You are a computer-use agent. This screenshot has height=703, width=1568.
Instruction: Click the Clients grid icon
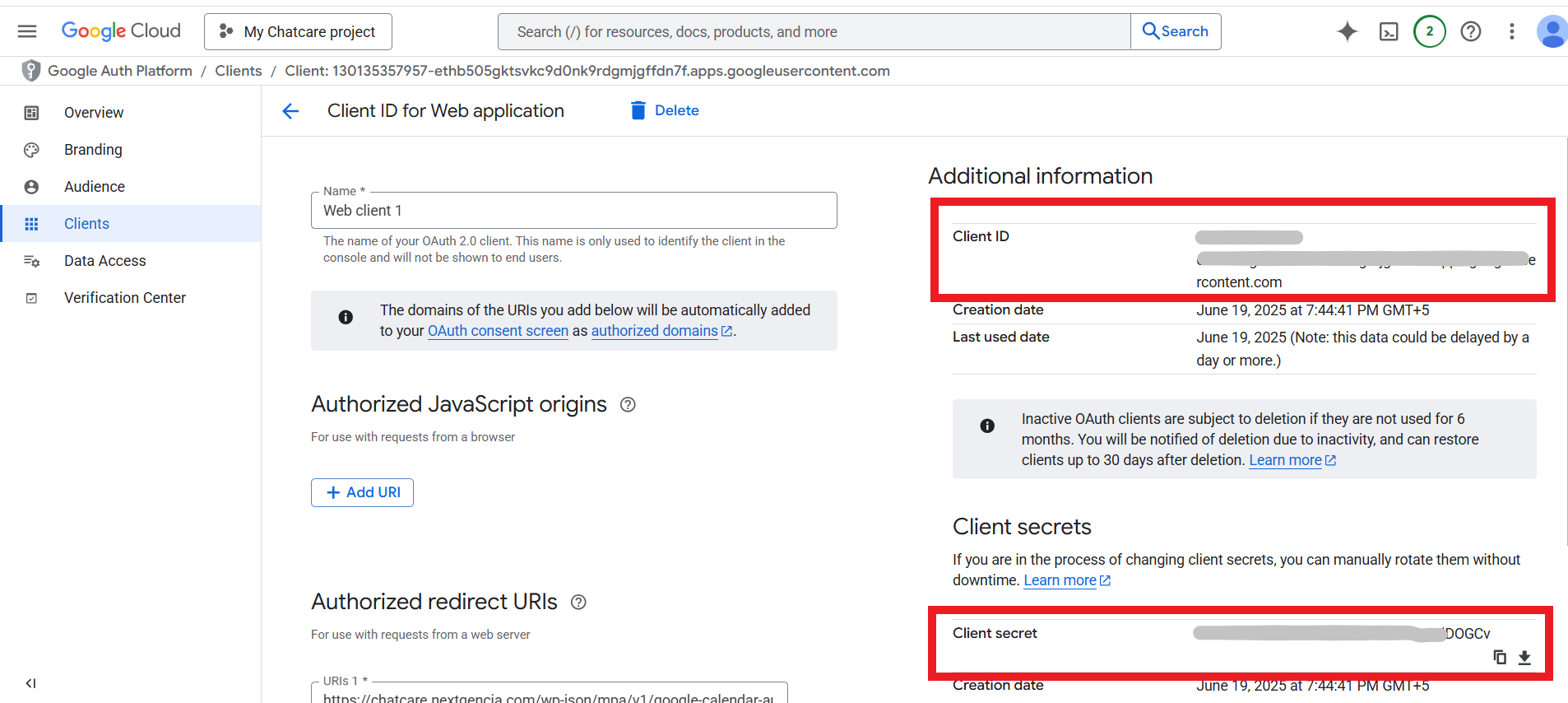[31, 224]
